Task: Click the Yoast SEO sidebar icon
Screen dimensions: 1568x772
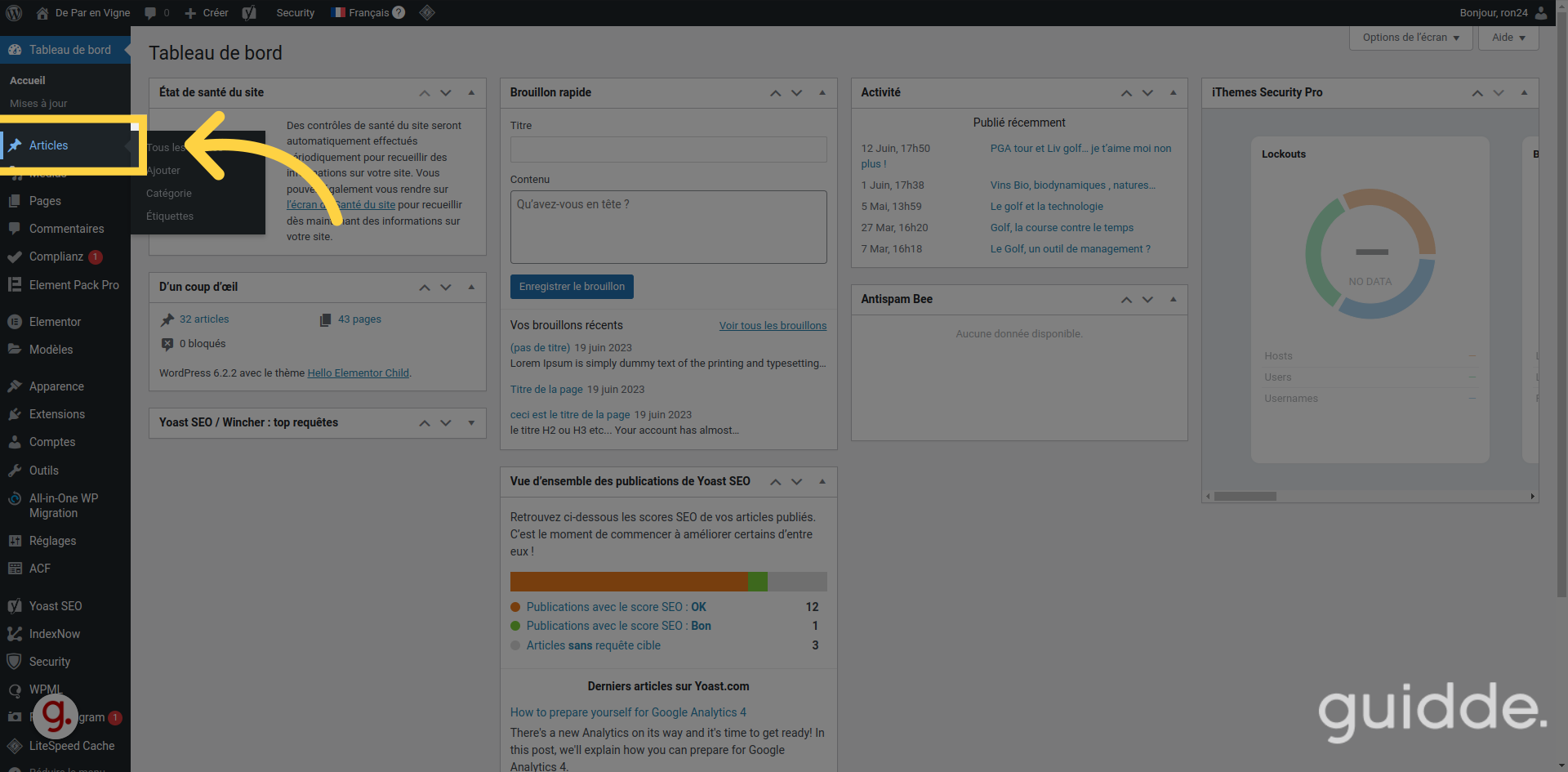Action: click(14, 606)
